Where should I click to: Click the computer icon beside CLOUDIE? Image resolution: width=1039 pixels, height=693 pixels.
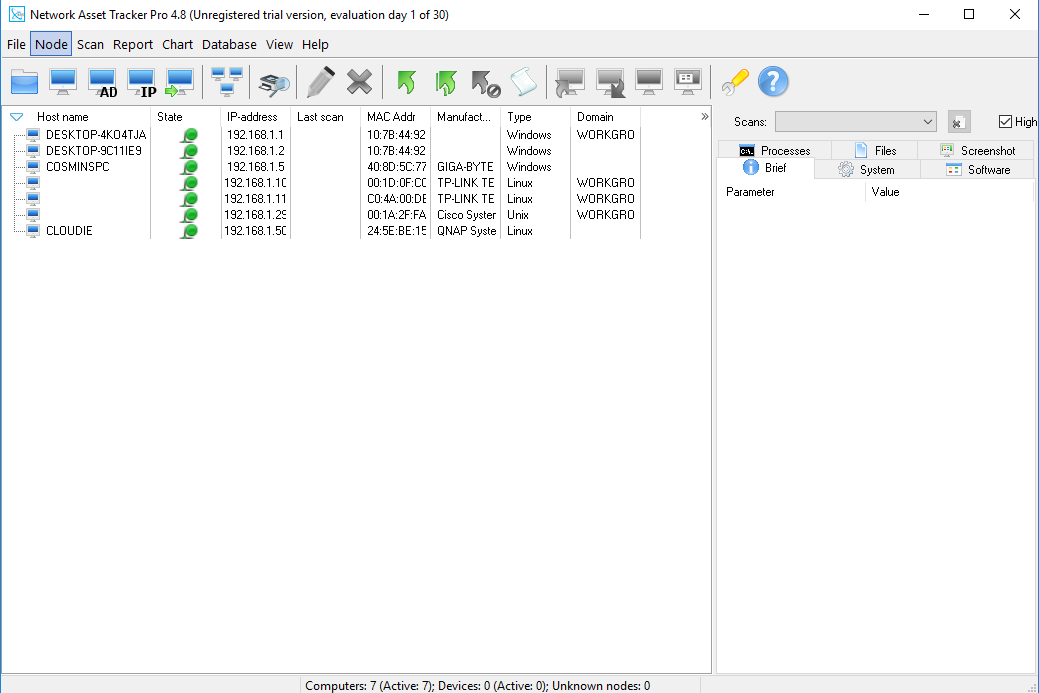(x=32, y=231)
